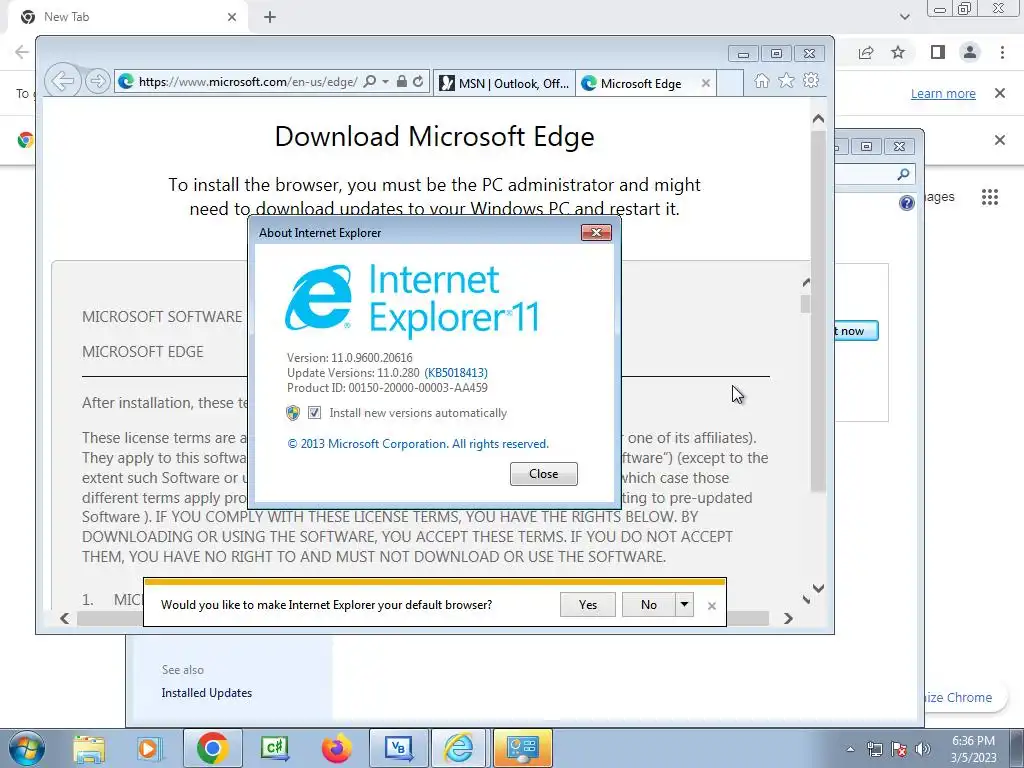Refresh the page in Internet Explorer
The image size is (1024, 768).
point(418,82)
